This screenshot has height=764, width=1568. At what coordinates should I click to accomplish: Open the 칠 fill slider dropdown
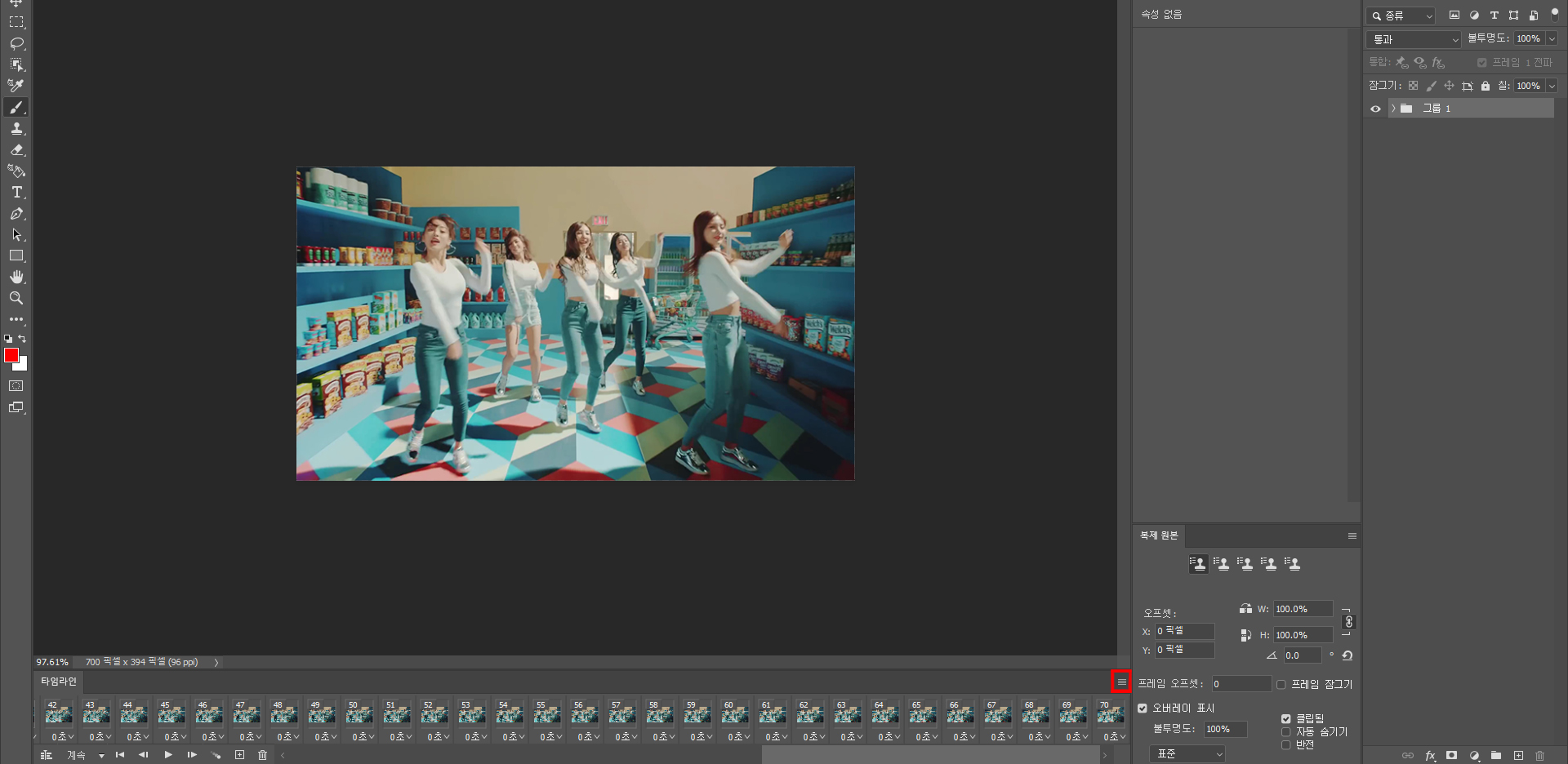click(x=1552, y=86)
